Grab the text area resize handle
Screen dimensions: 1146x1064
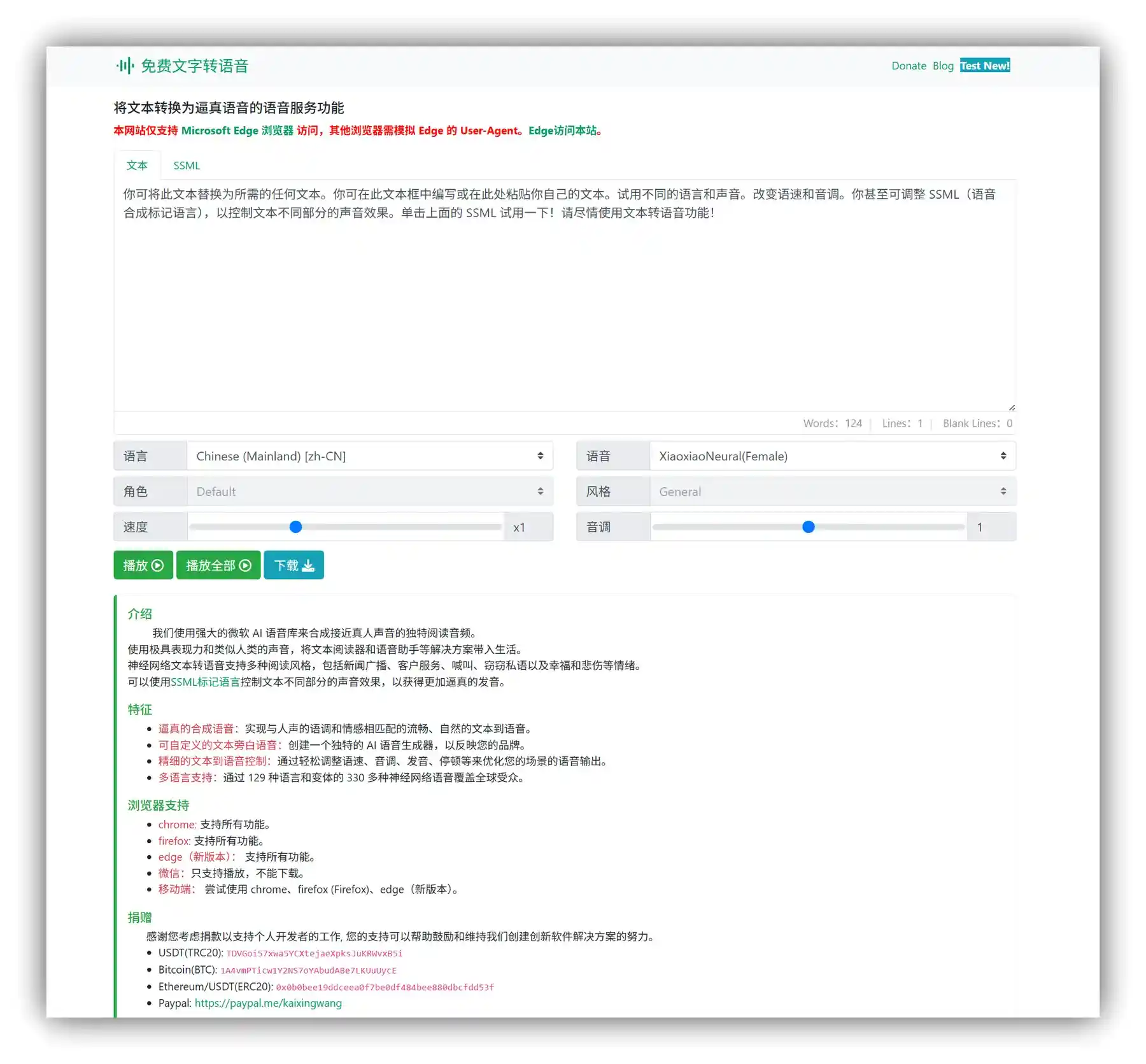point(1012,408)
